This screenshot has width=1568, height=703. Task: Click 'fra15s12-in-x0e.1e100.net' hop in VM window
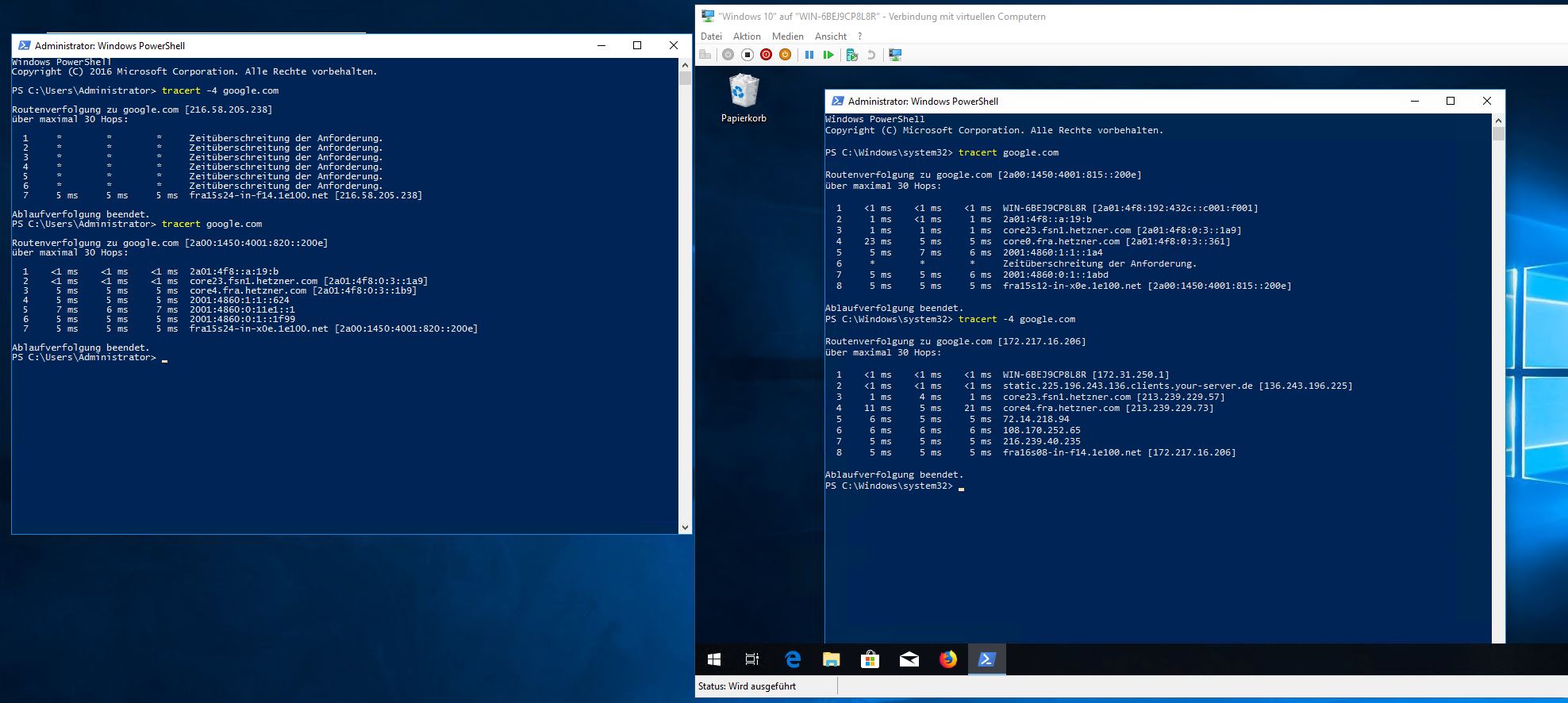[1072, 286]
